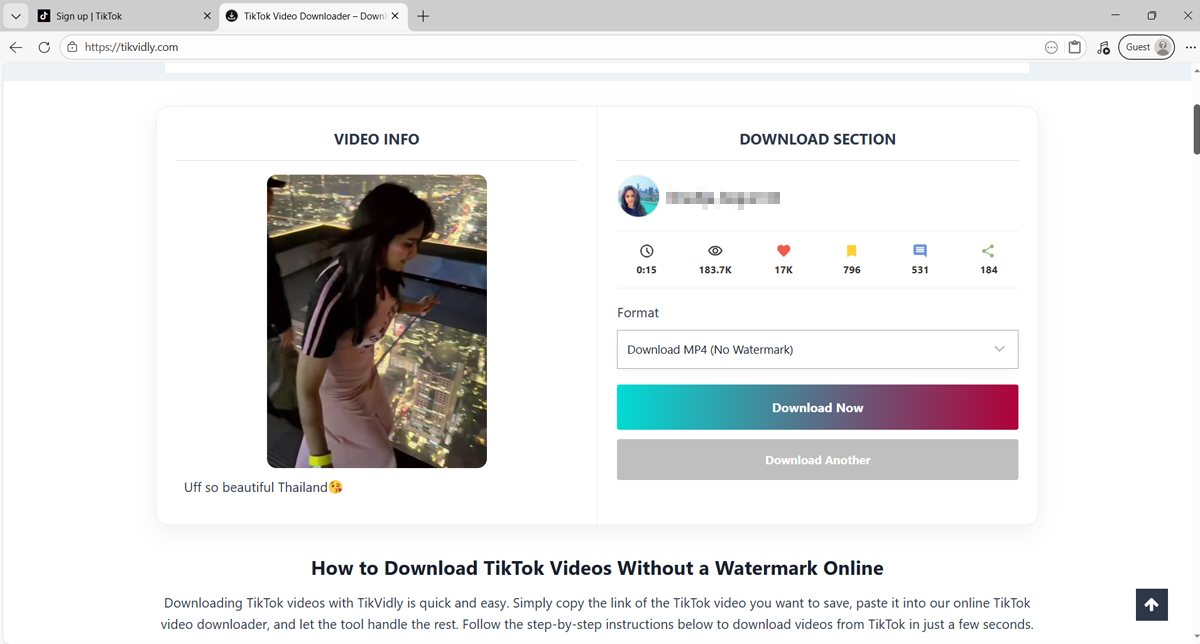Click the Guest profile button
1200x644 pixels.
[x=1146, y=47]
